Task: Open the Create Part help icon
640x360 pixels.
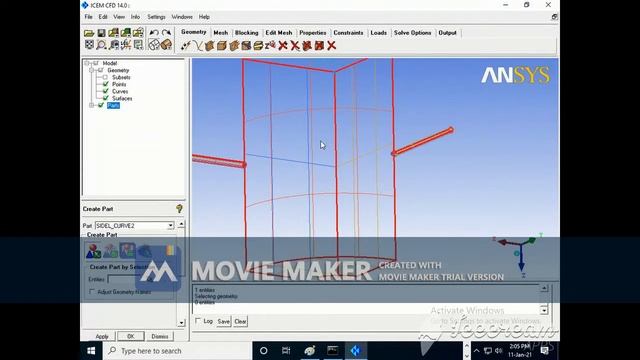Action: (179, 209)
